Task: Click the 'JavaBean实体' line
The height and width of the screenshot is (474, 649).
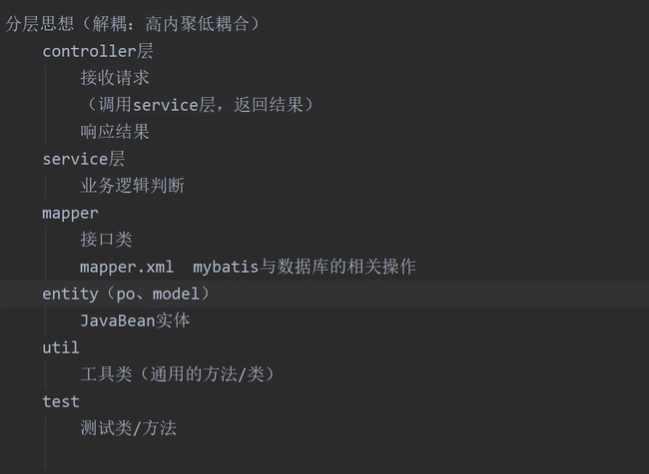Action: pos(135,321)
